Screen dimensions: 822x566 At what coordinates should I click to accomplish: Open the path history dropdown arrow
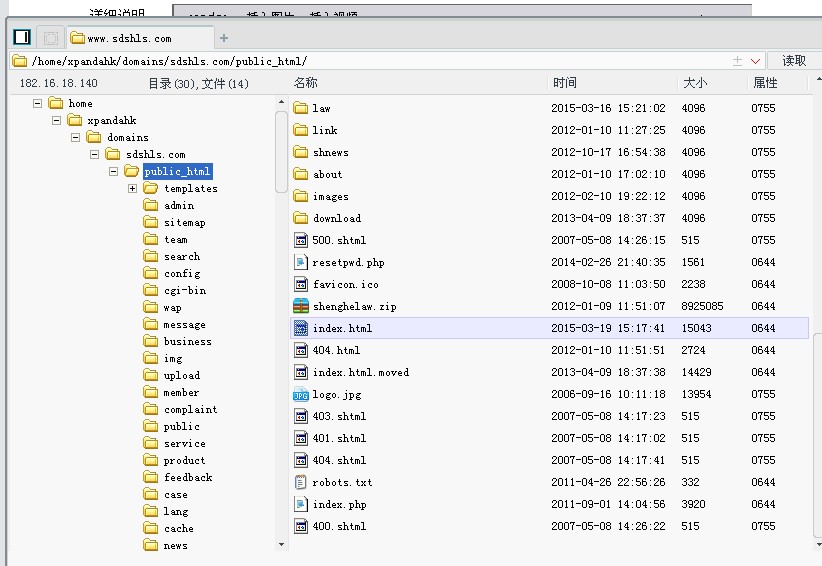click(755, 61)
